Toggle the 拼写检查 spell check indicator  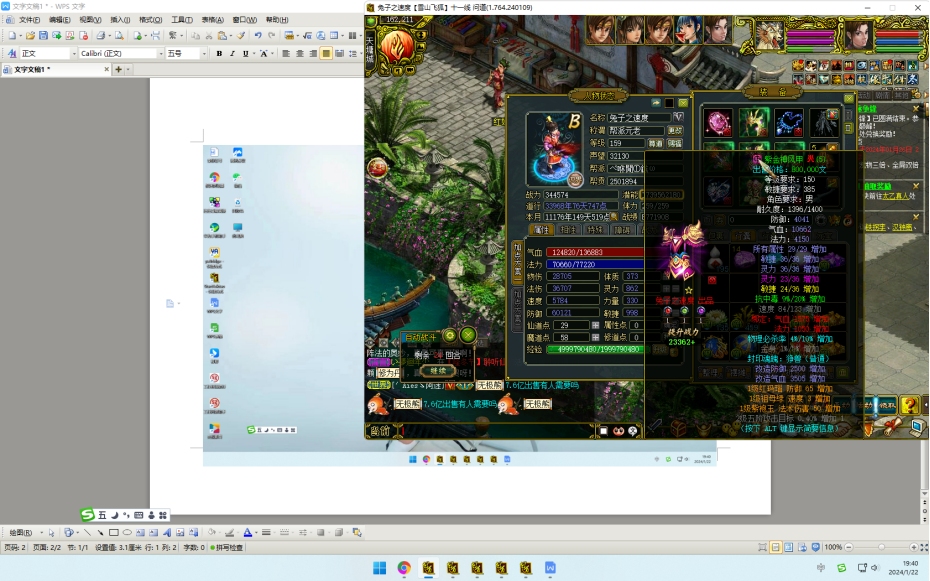[227, 548]
